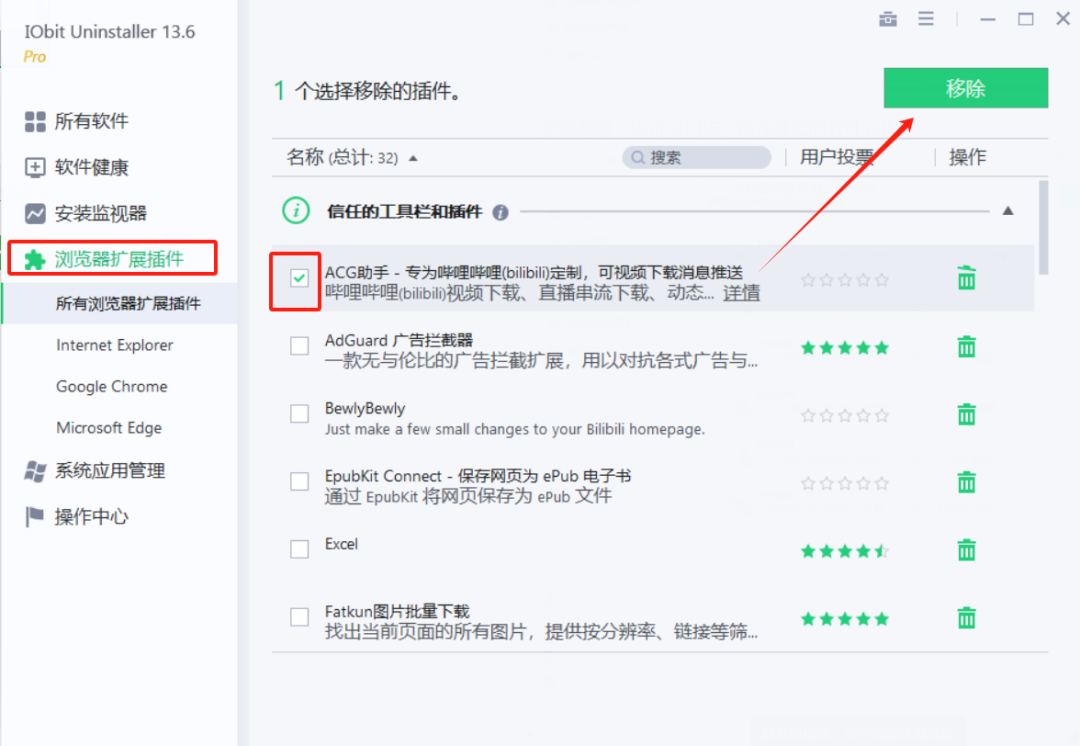Switch to Google Chrome extensions view
This screenshot has height=746, width=1080.
pos(110,386)
